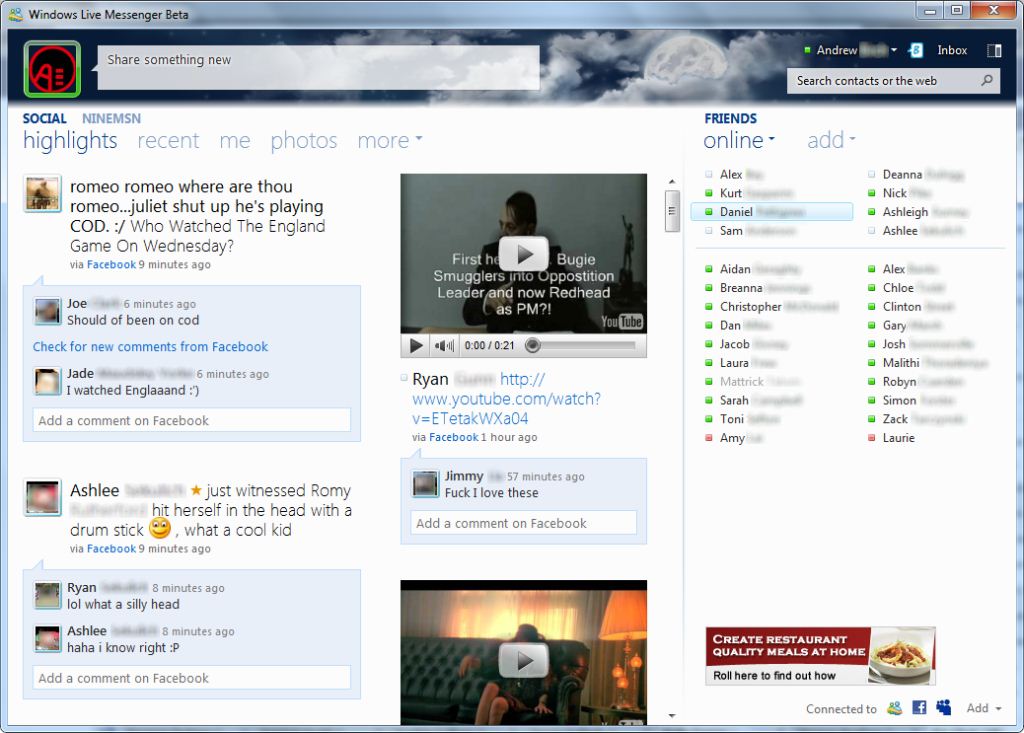Select contact Daniel in friends list
The height and width of the screenshot is (733, 1024).
(x=772, y=212)
